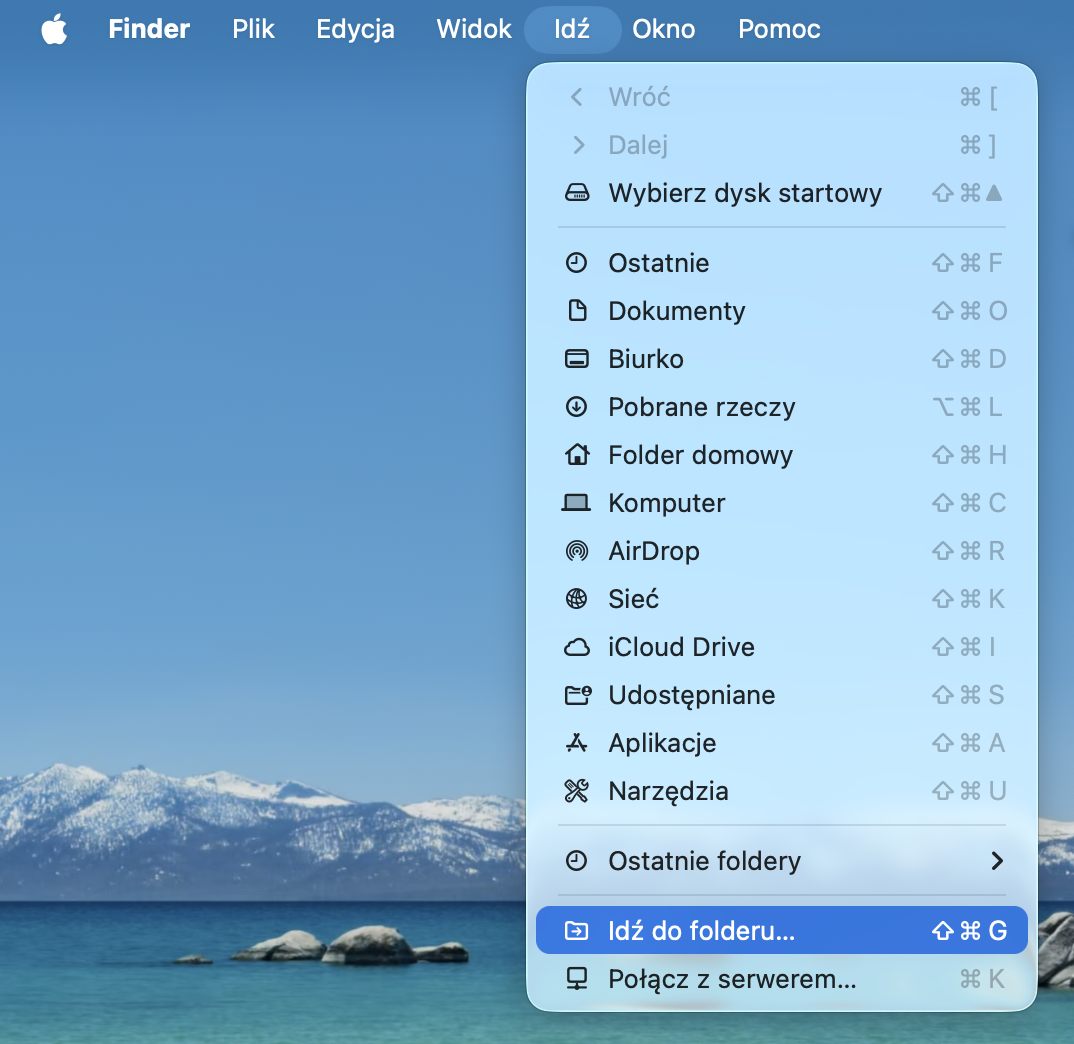Open the Pomoc menu
This screenshot has height=1044, width=1074.
pos(779,29)
